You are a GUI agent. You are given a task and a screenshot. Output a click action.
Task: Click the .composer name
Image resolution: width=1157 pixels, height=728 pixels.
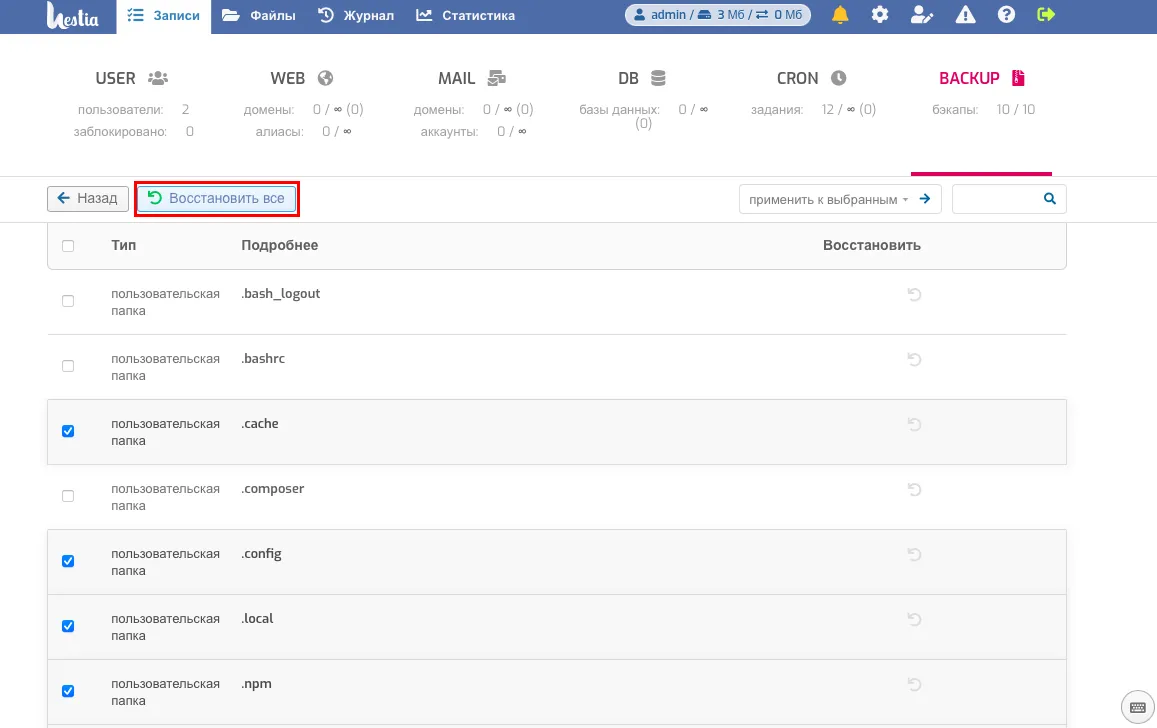tap(272, 489)
